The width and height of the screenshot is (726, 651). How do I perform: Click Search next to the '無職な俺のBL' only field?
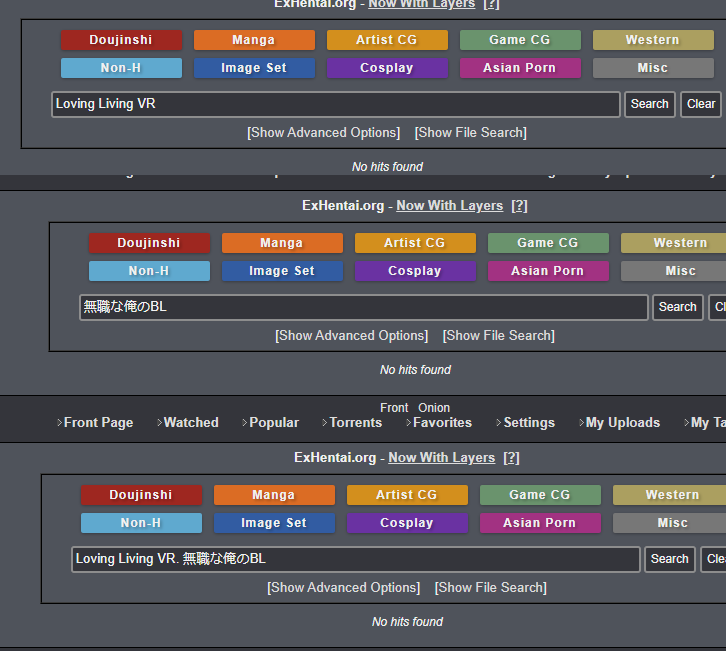pyautogui.click(x=677, y=307)
